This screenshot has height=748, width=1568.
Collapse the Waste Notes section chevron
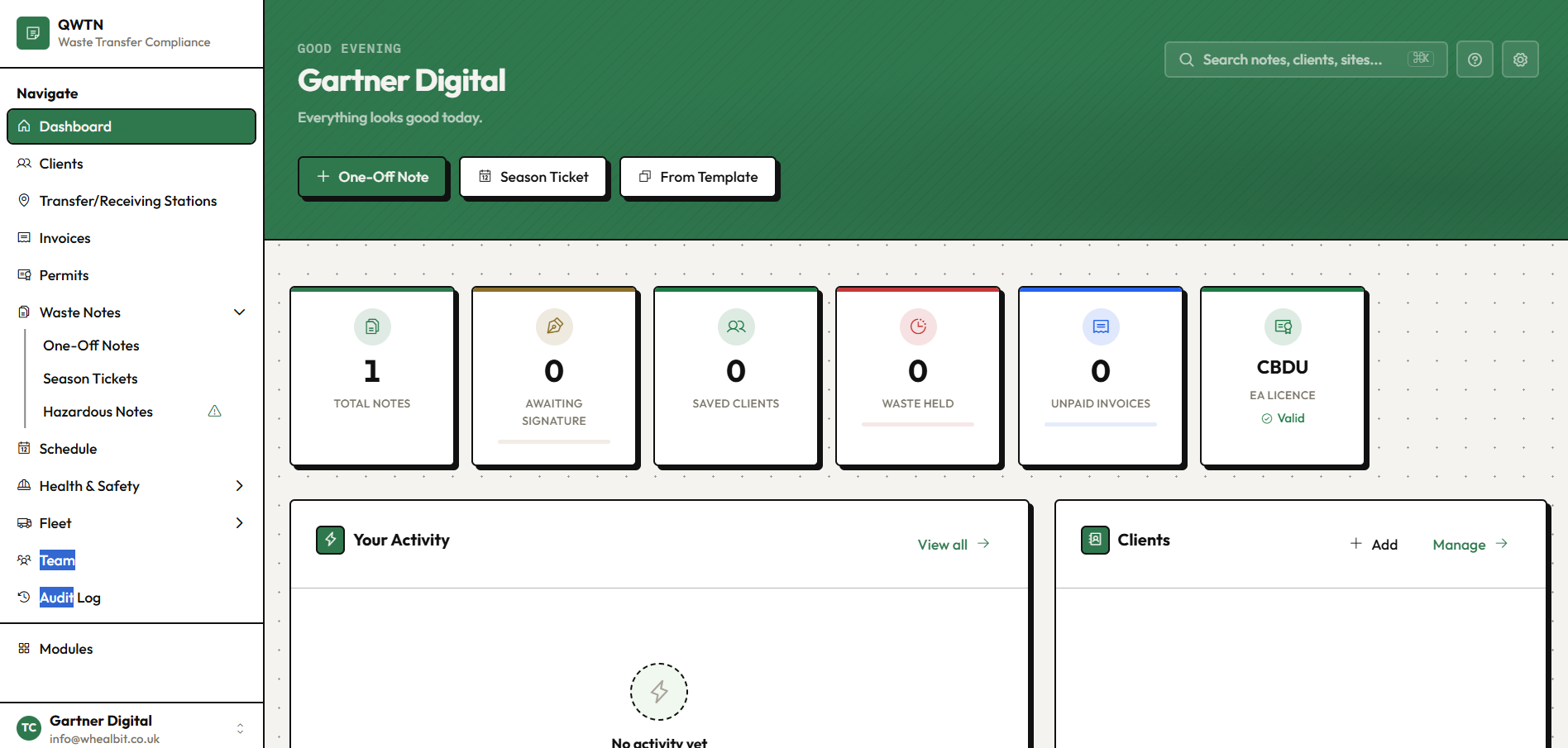tap(240, 312)
